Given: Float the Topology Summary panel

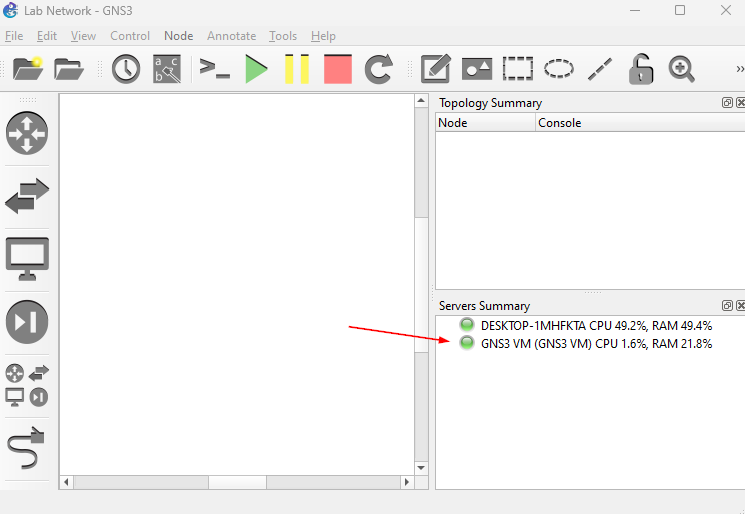Looking at the screenshot, I should pos(727,103).
